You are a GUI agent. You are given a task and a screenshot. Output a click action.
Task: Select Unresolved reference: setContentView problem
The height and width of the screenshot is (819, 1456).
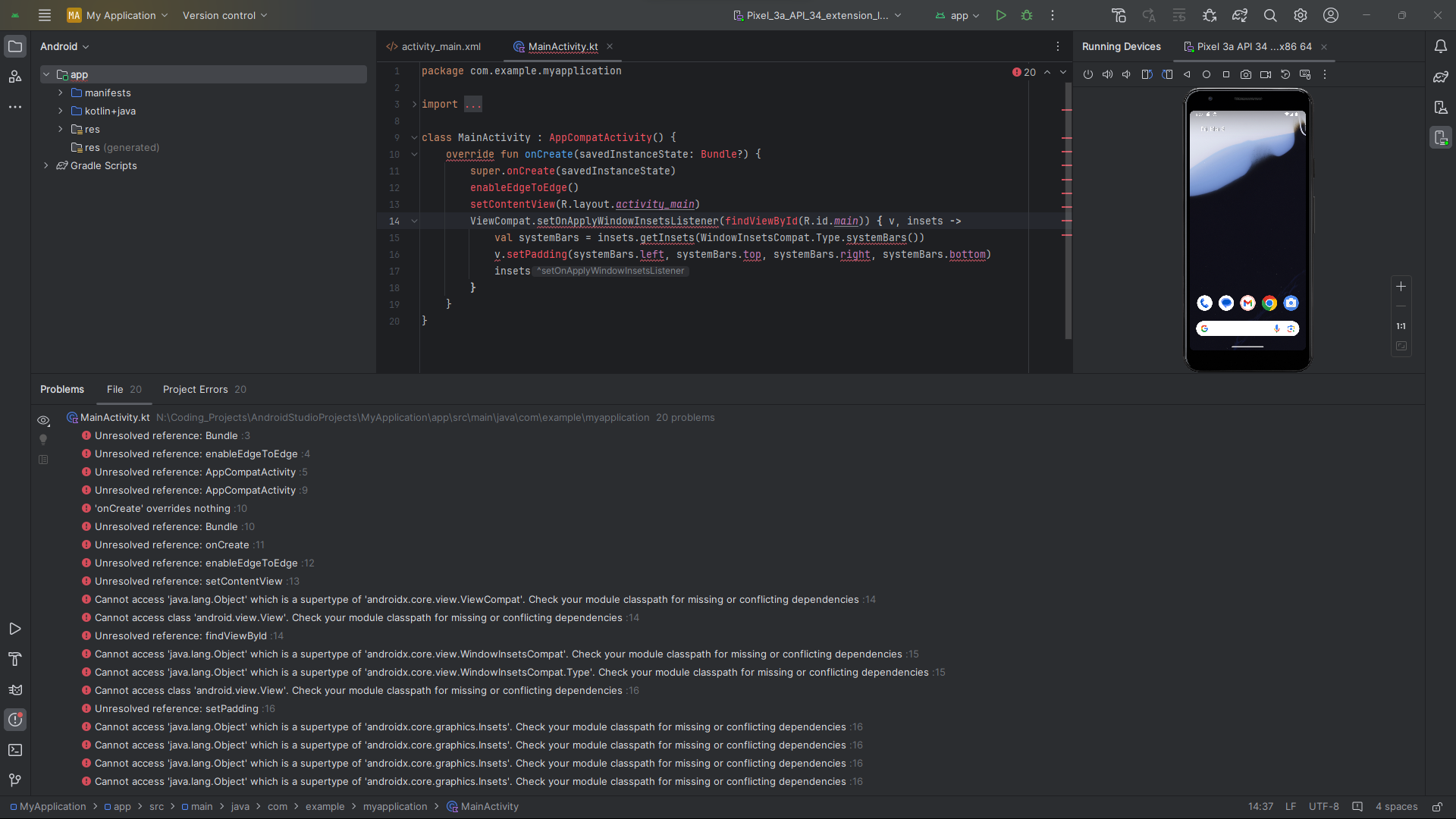(x=188, y=581)
